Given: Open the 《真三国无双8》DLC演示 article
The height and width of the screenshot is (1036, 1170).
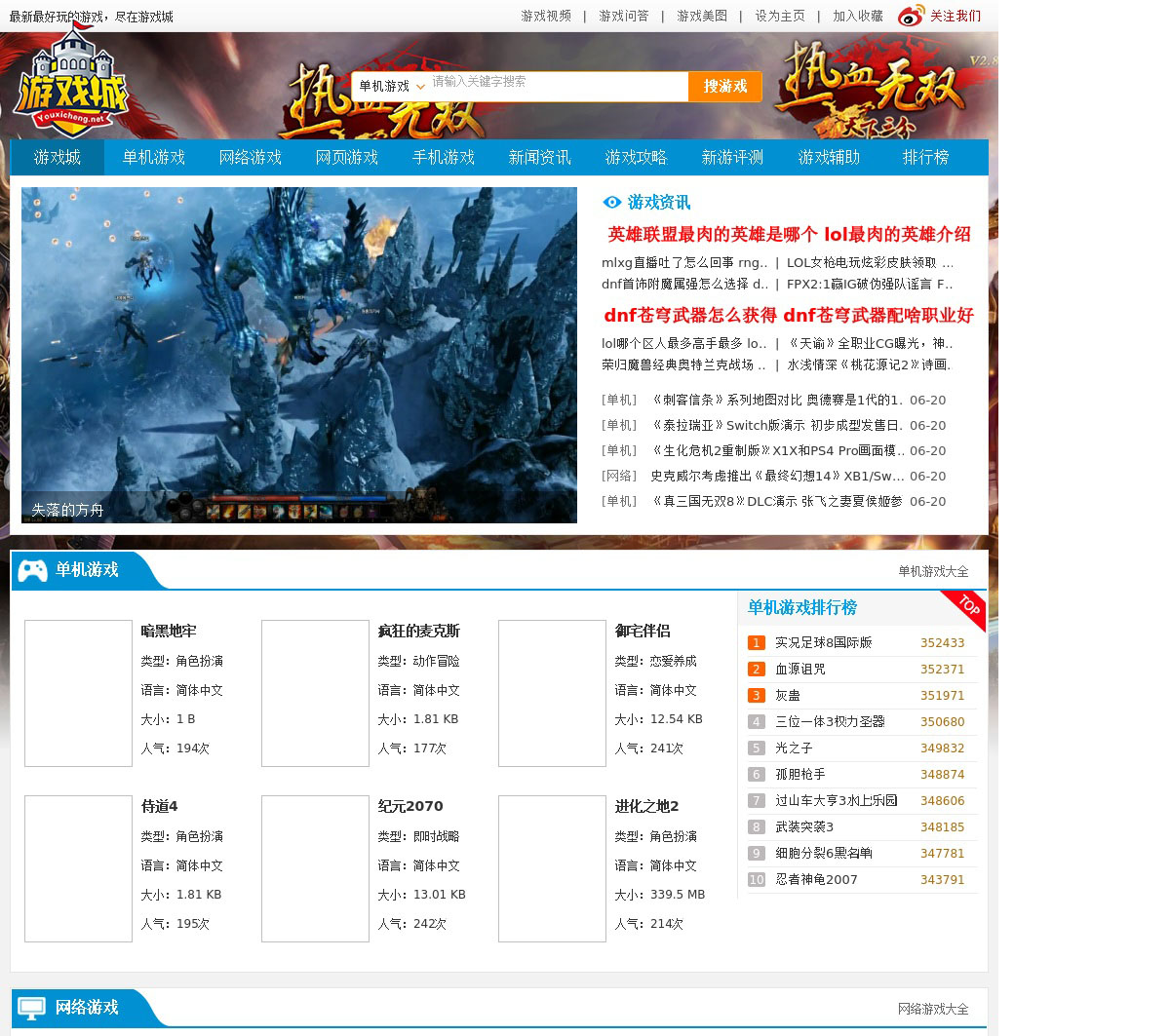Looking at the screenshot, I should click(x=777, y=501).
